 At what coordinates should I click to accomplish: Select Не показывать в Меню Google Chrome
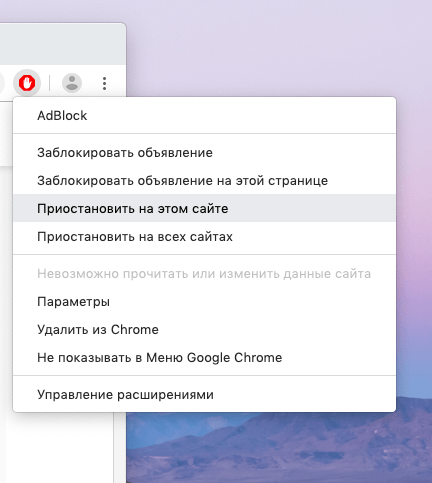pyautogui.click(x=204, y=358)
